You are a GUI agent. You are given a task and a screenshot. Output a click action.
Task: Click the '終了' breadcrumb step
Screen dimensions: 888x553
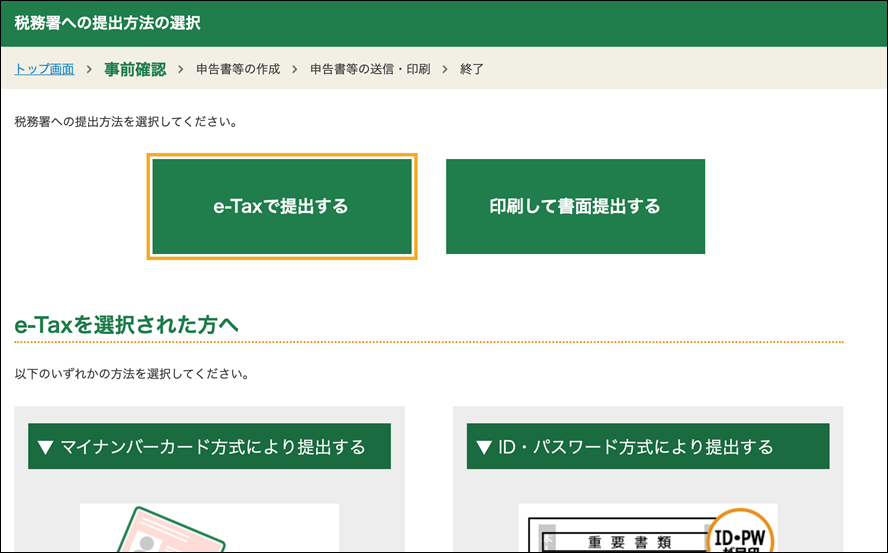tap(472, 69)
